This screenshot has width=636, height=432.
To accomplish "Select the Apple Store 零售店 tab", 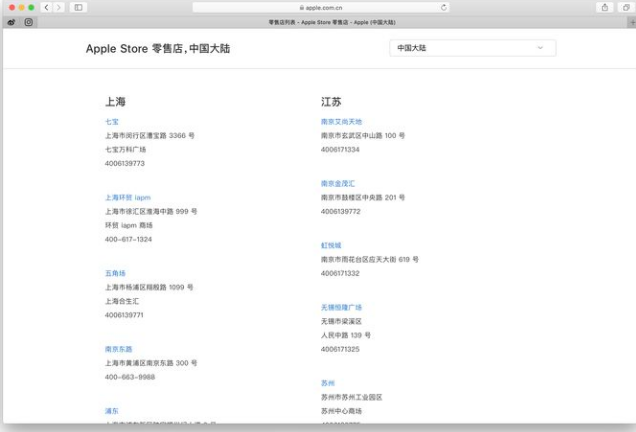I will [332, 22].
